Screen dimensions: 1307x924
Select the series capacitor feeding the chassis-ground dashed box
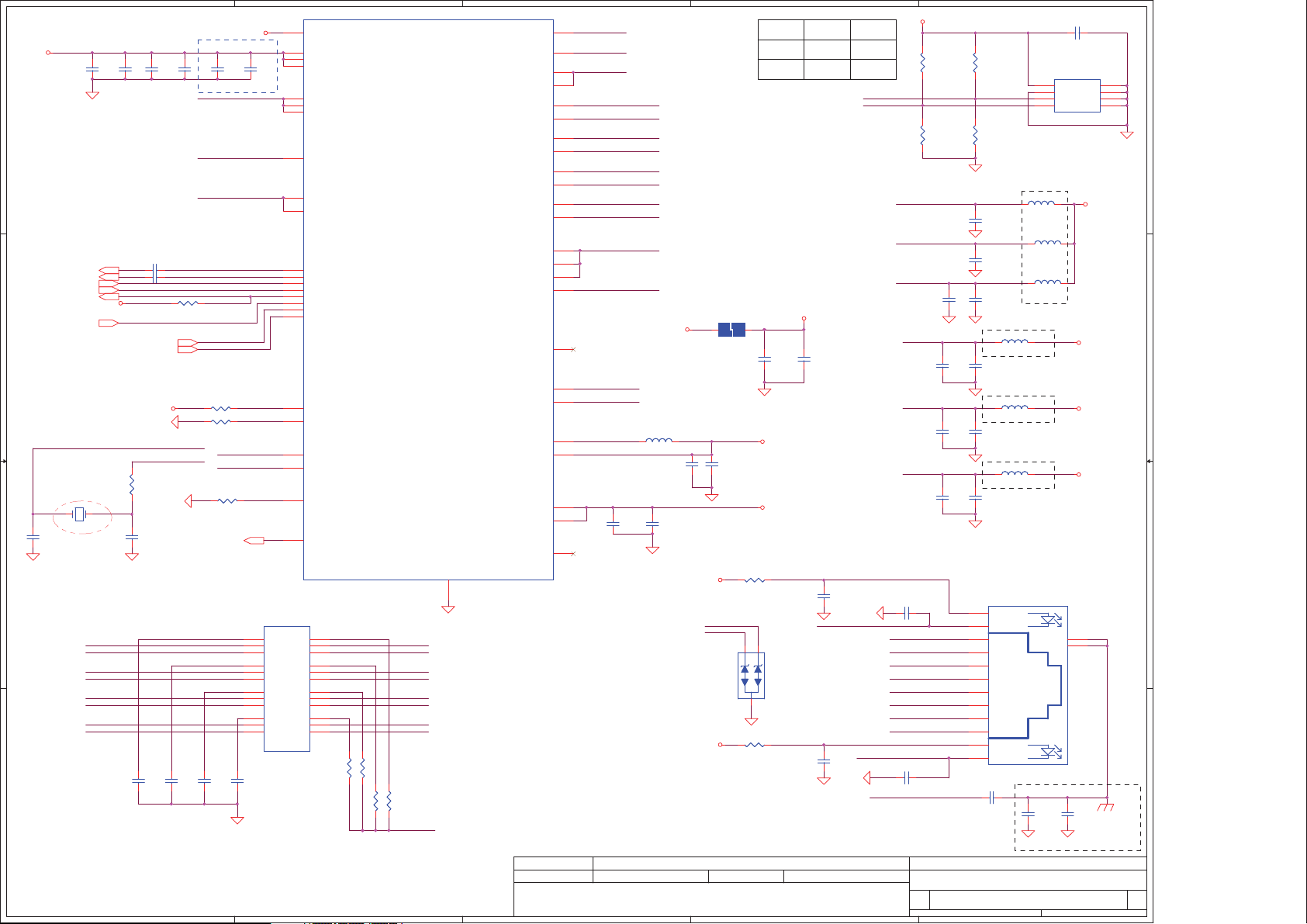point(992,798)
